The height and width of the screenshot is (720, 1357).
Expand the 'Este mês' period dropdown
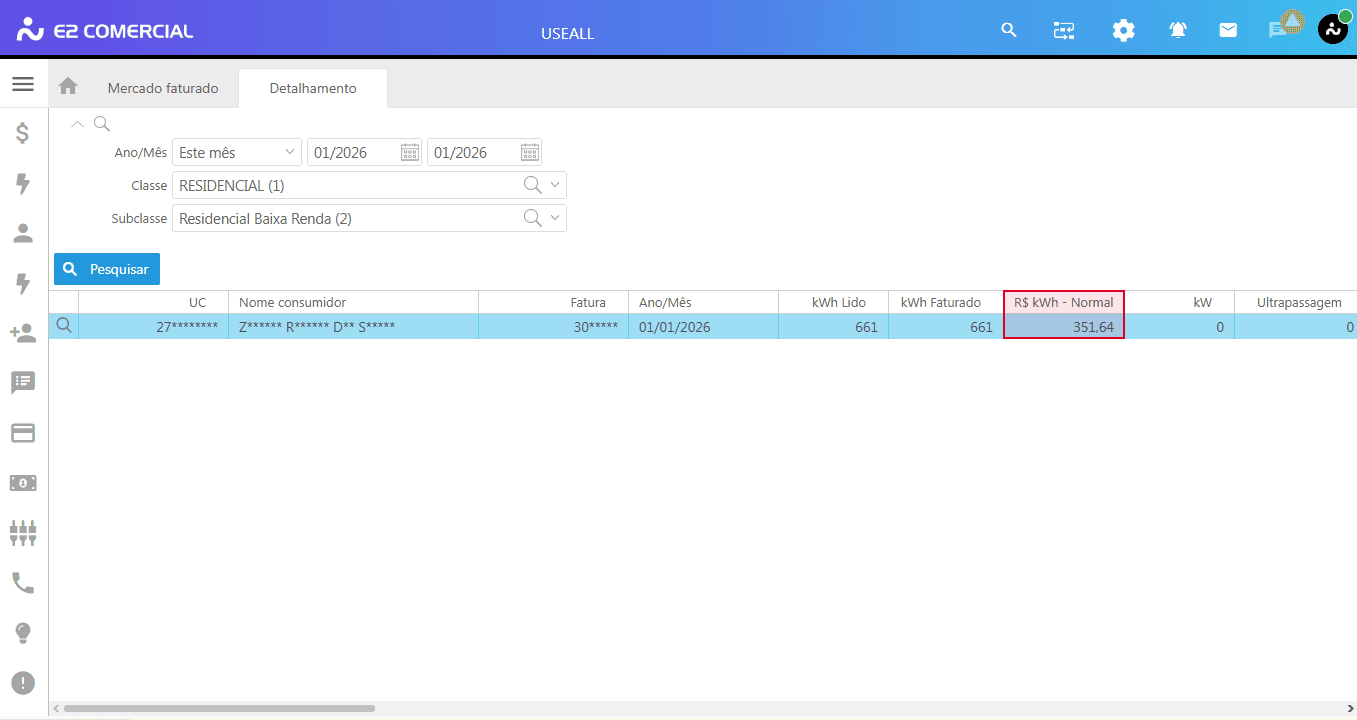coord(290,152)
